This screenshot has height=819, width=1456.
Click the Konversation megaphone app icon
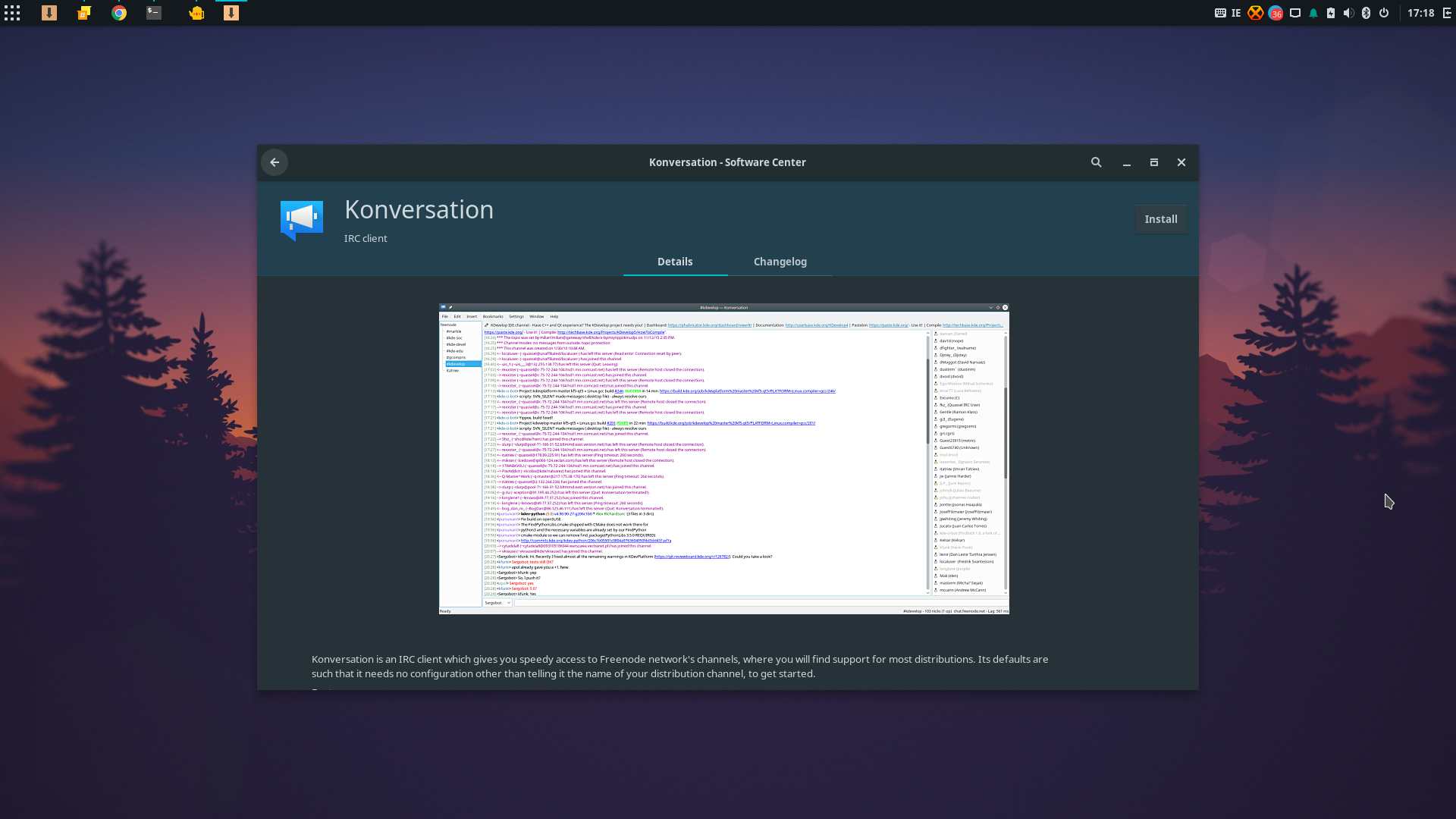point(302,221)
